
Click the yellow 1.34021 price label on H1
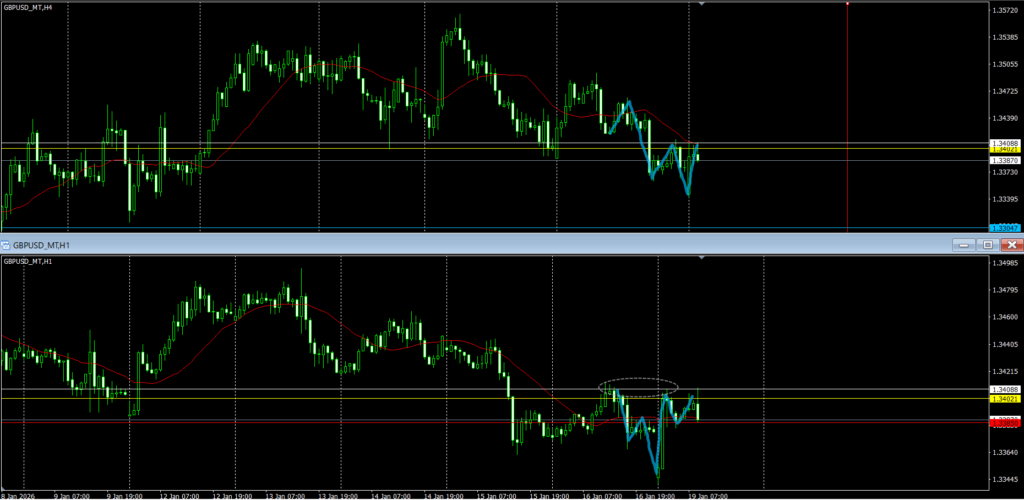(1004, 399)
